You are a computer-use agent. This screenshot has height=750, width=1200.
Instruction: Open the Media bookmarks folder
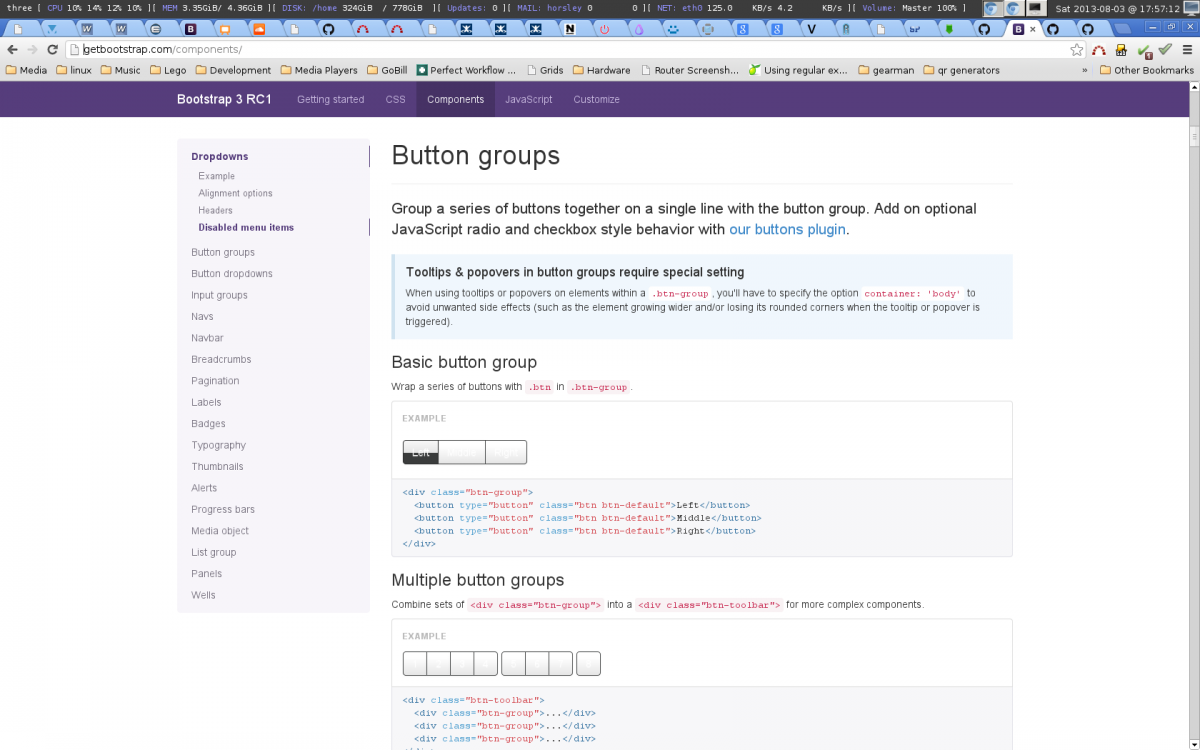pyautogui.click(x=26, y=70)
